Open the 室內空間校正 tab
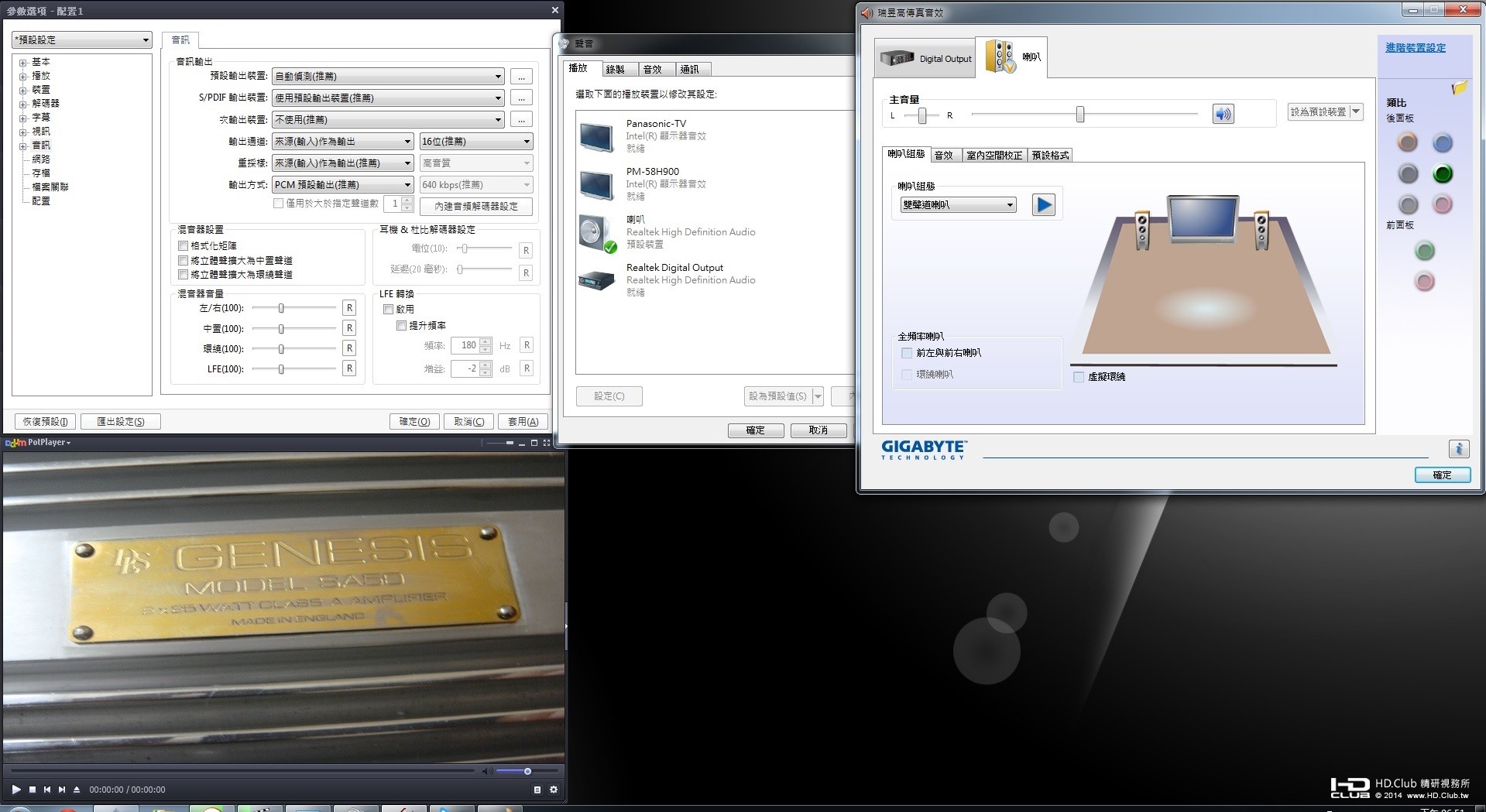 (994, 155)
